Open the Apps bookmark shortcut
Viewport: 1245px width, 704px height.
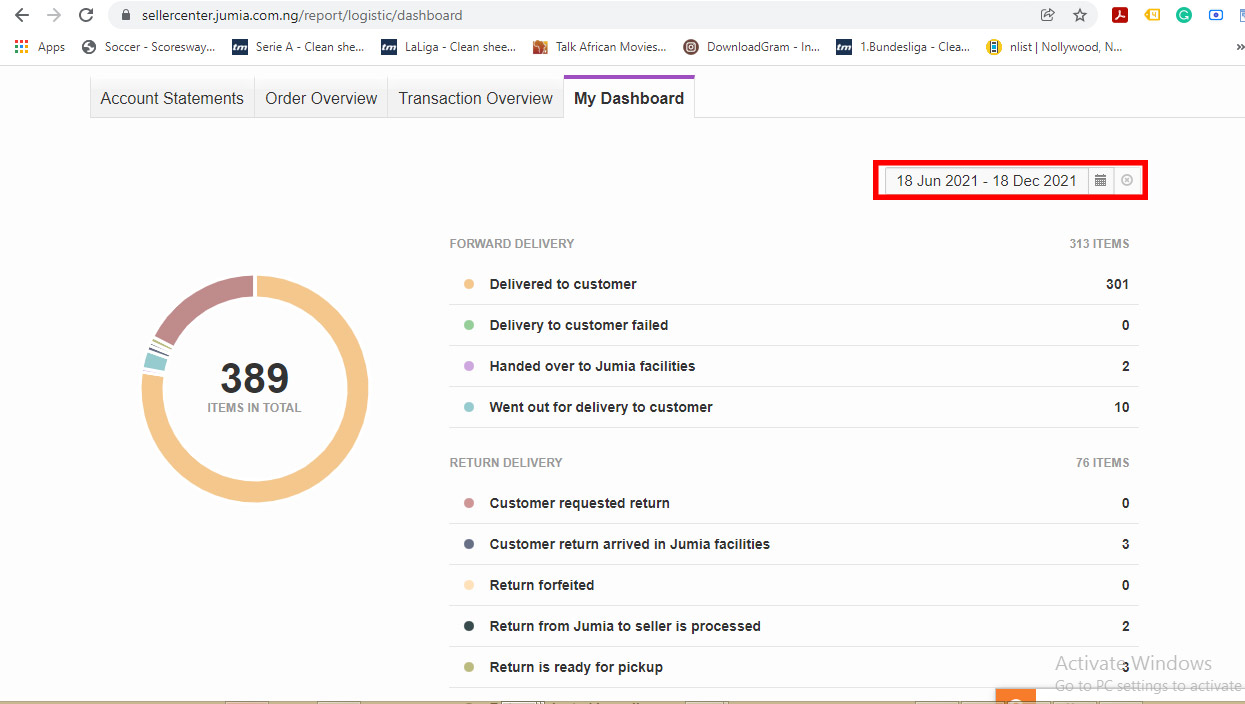click(40, 47)
